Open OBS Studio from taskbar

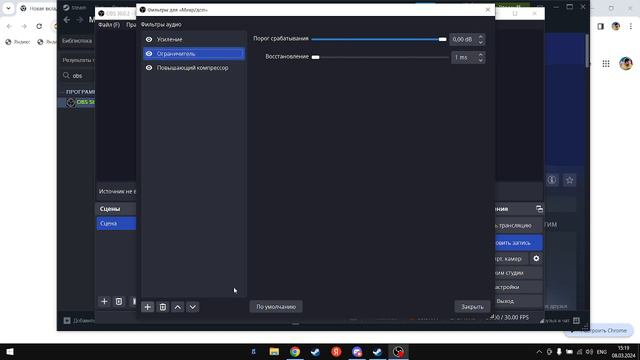pos(398,352)
